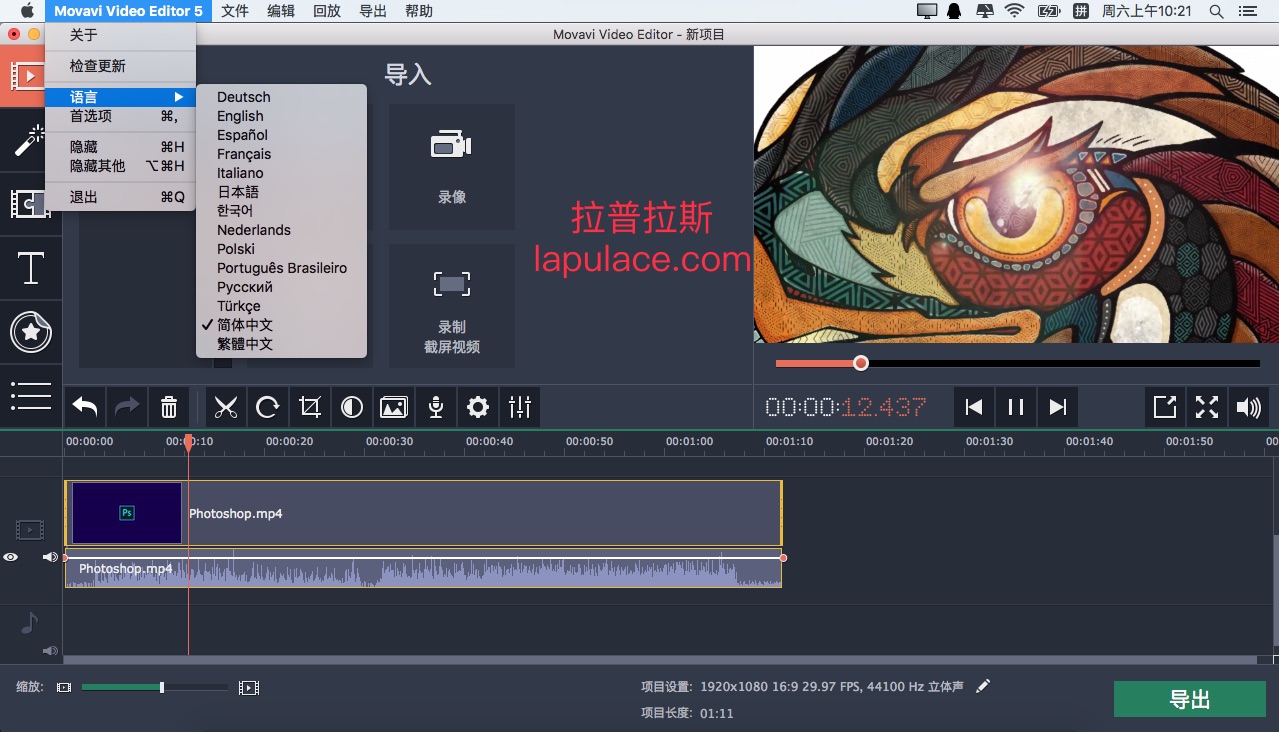This screenshot has width=1279, height=732.
Task: Choose 退出 to quit application
Action: click(x=120, y=197)
